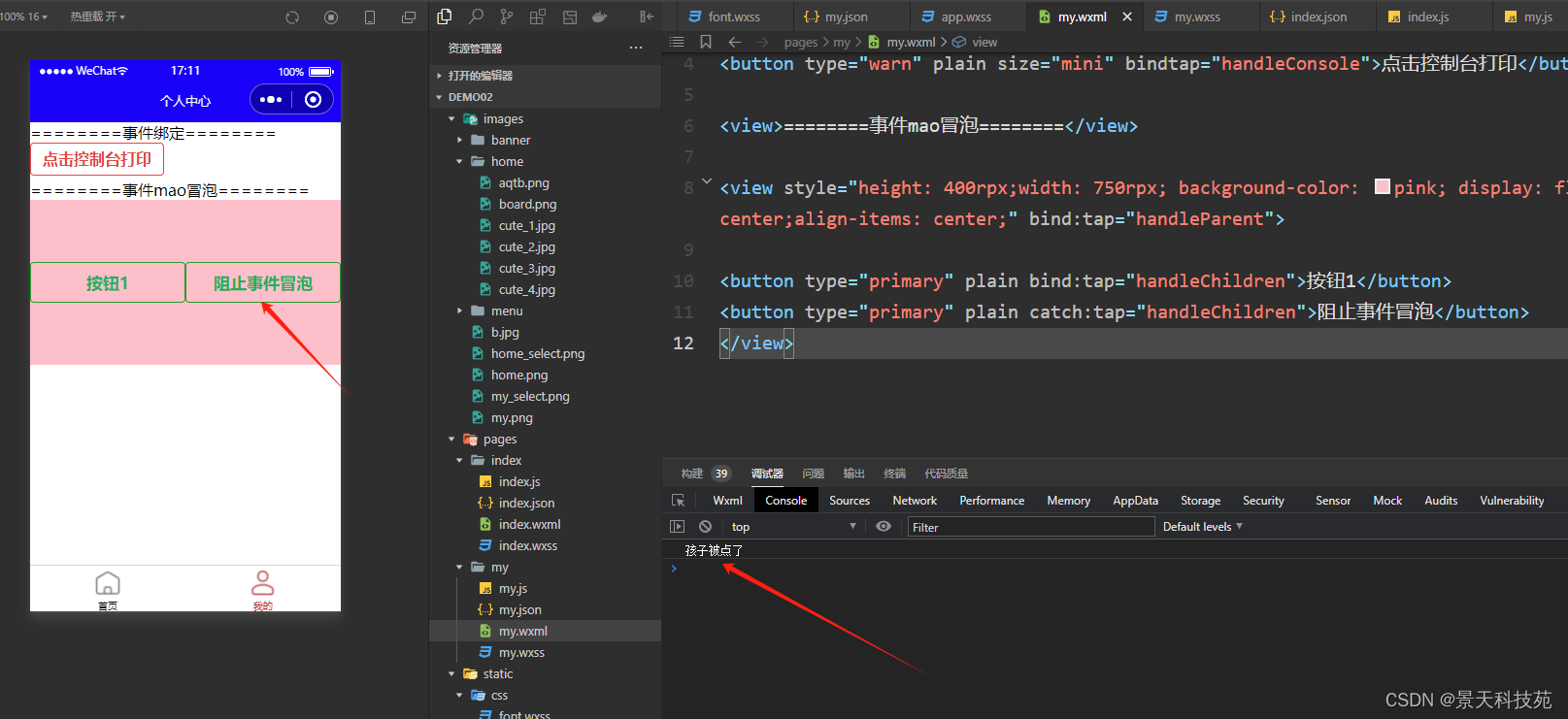Image resolution: width=1568 pixels, height=719 pixels.
Task: Tap the 首页 home tab icon
Action: (x=108, y=590)
